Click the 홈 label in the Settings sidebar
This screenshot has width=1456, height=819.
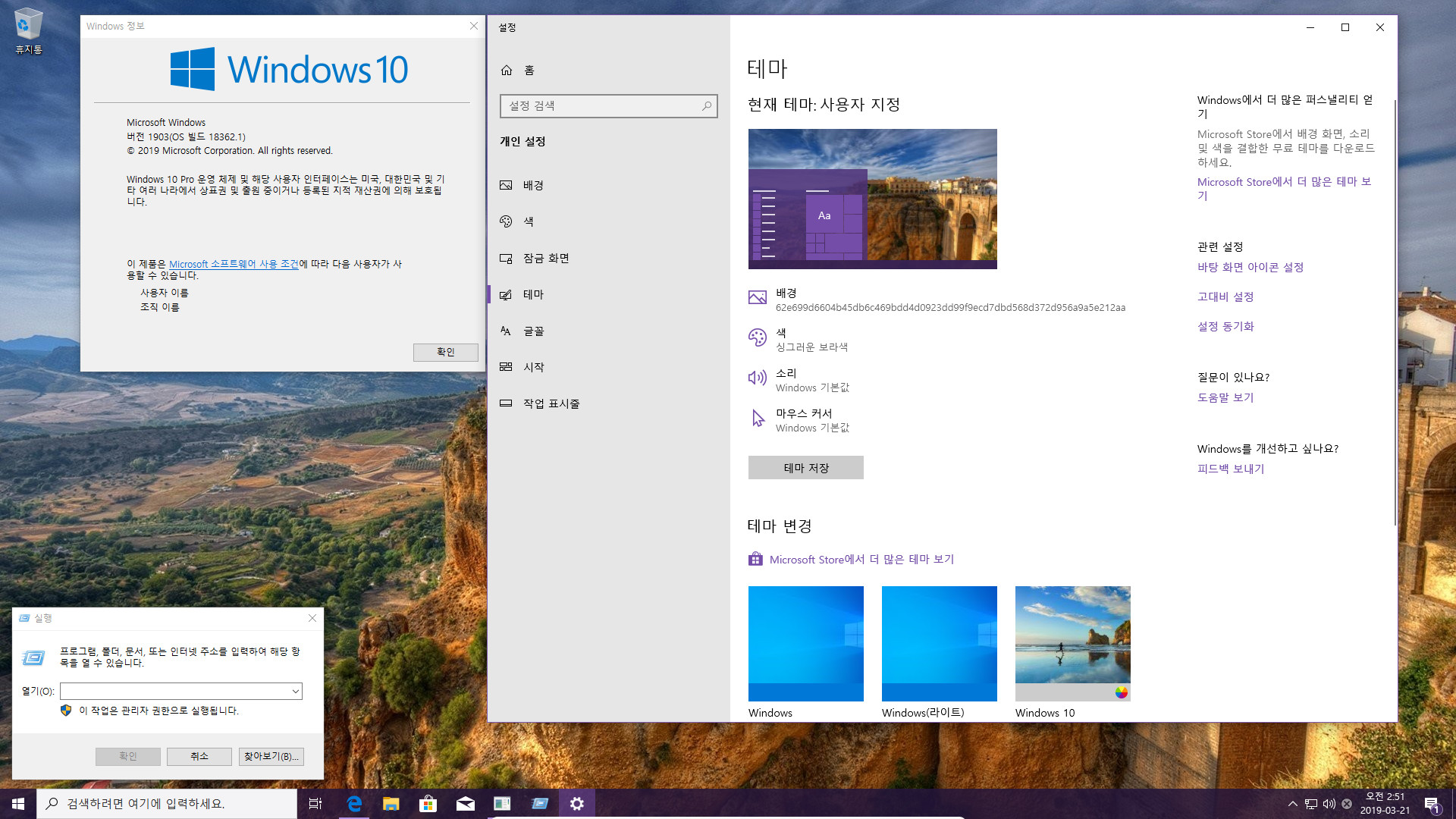[x=529, y=71]
